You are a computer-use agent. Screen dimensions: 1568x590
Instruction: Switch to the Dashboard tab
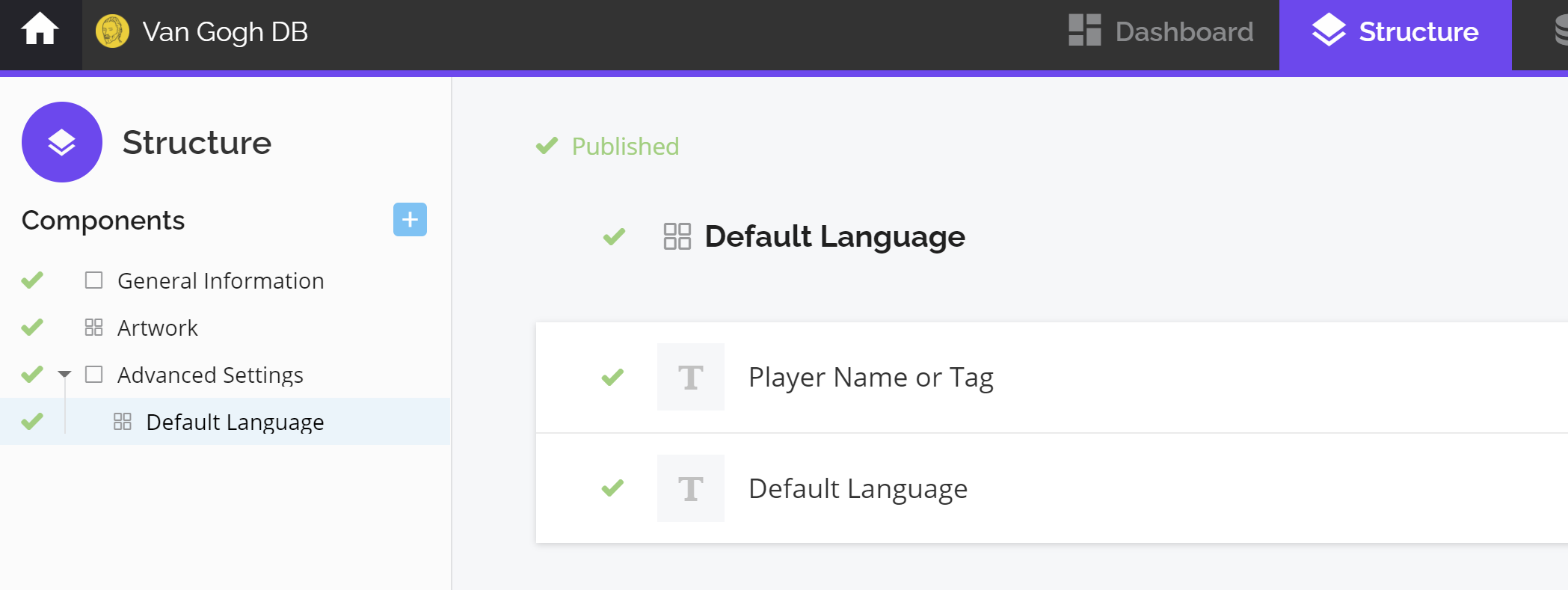coord(1160,31)
